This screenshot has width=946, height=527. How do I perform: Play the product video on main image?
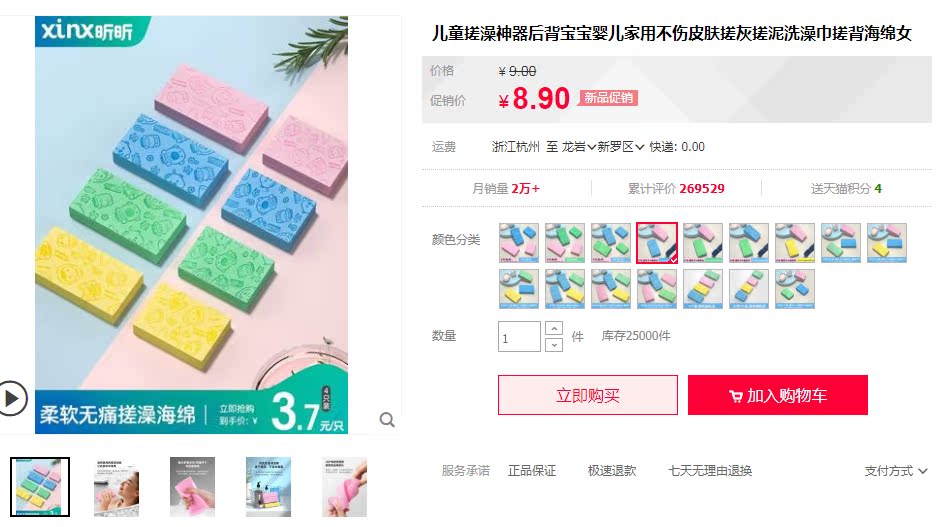click(12, 399)
